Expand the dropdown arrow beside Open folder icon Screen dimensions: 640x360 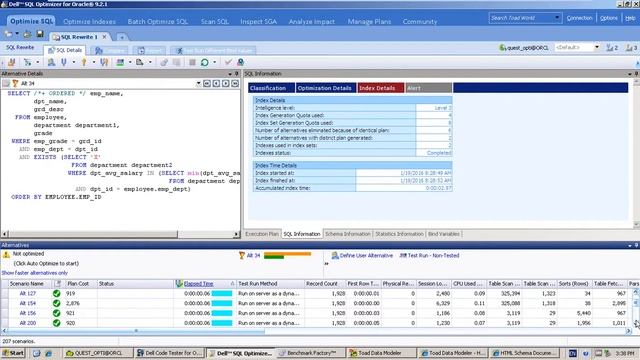click(17, 34)
